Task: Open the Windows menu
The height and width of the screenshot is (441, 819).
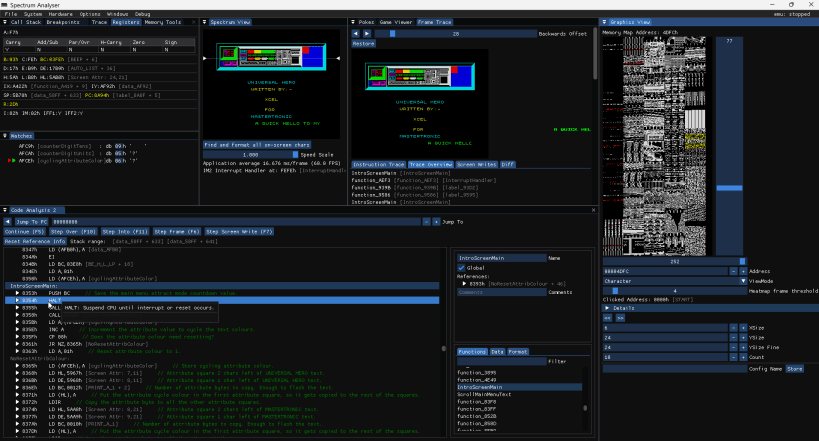Action: pyautogui.click(x=118, y=14)
